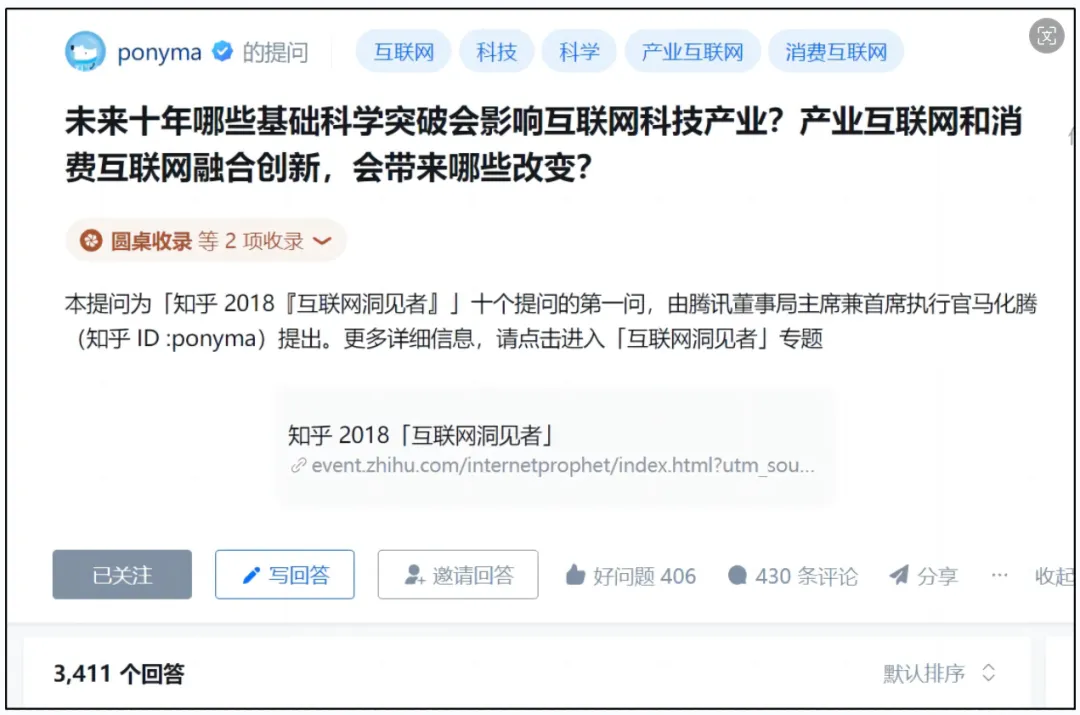Click the 写回答 button
This screenshot has width=1080, height=715.
click(284, 574)
